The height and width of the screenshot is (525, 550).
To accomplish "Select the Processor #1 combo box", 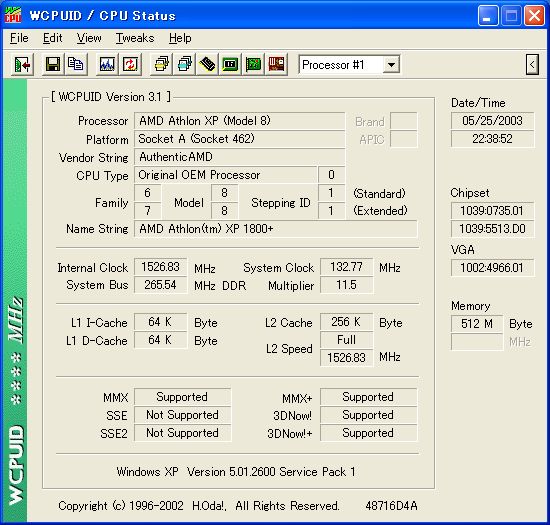I will [x=349, y=65].
